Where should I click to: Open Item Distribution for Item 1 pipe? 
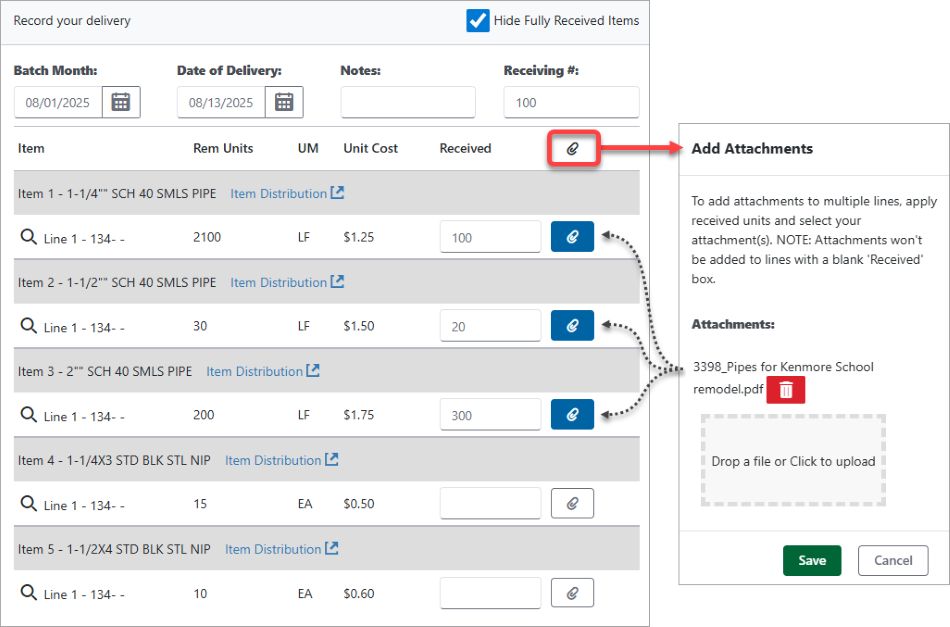point(287,194)
